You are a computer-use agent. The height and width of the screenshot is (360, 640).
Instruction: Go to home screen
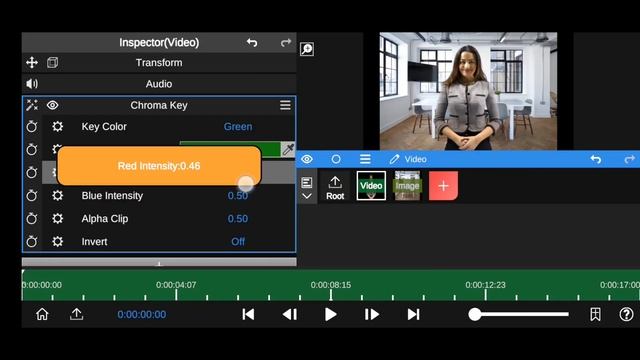point(42,314)
